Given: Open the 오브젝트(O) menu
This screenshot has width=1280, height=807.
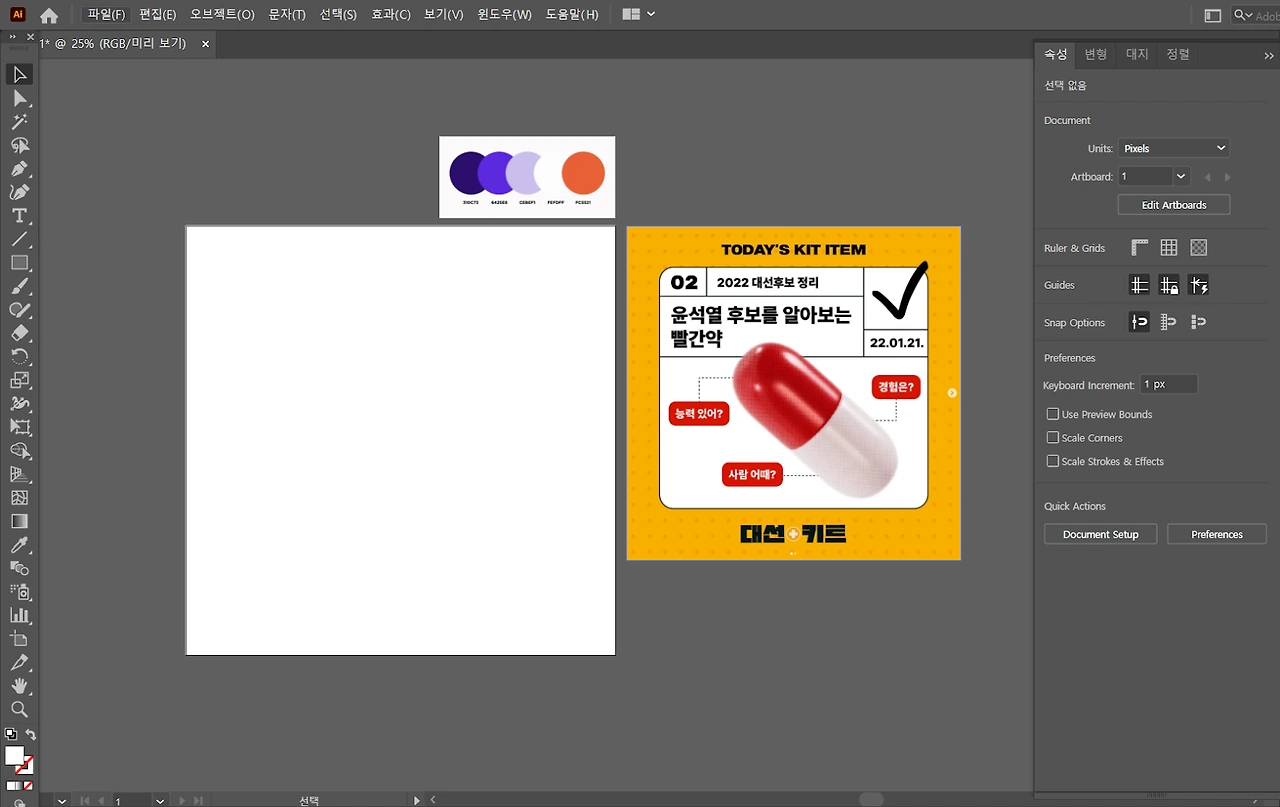Looking at the screenshot, I should (223, 15).
